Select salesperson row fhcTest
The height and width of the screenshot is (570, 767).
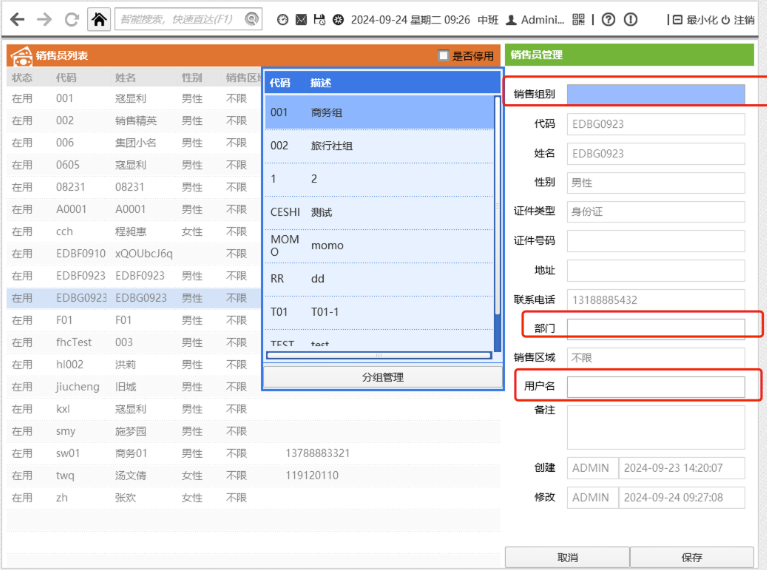click(133, 342)
